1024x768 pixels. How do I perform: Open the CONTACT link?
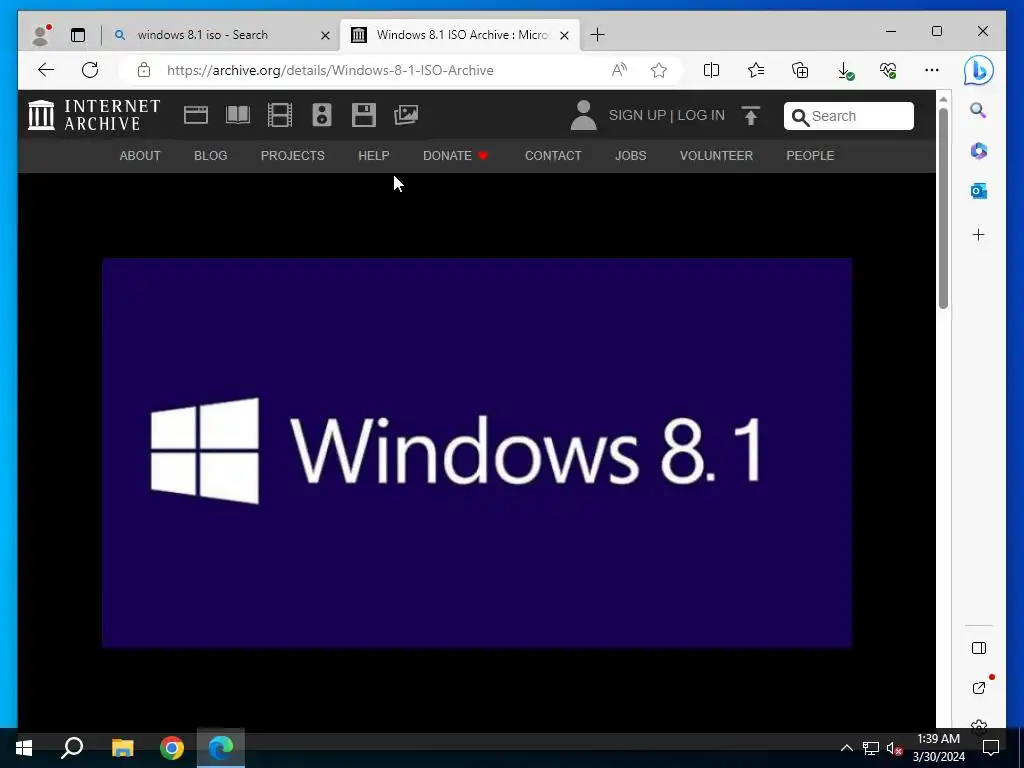point(553,155)
